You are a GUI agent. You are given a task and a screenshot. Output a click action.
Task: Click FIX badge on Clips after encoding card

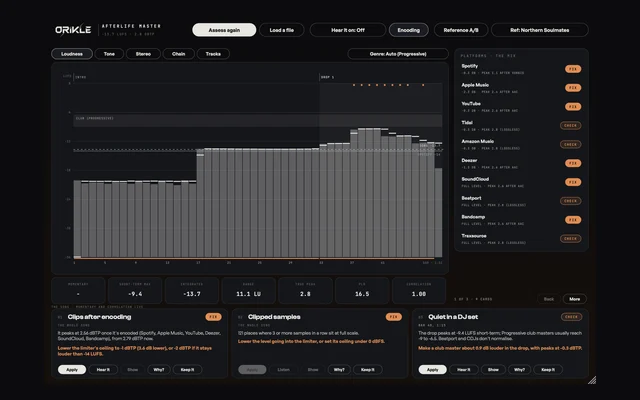click(213, 317)
